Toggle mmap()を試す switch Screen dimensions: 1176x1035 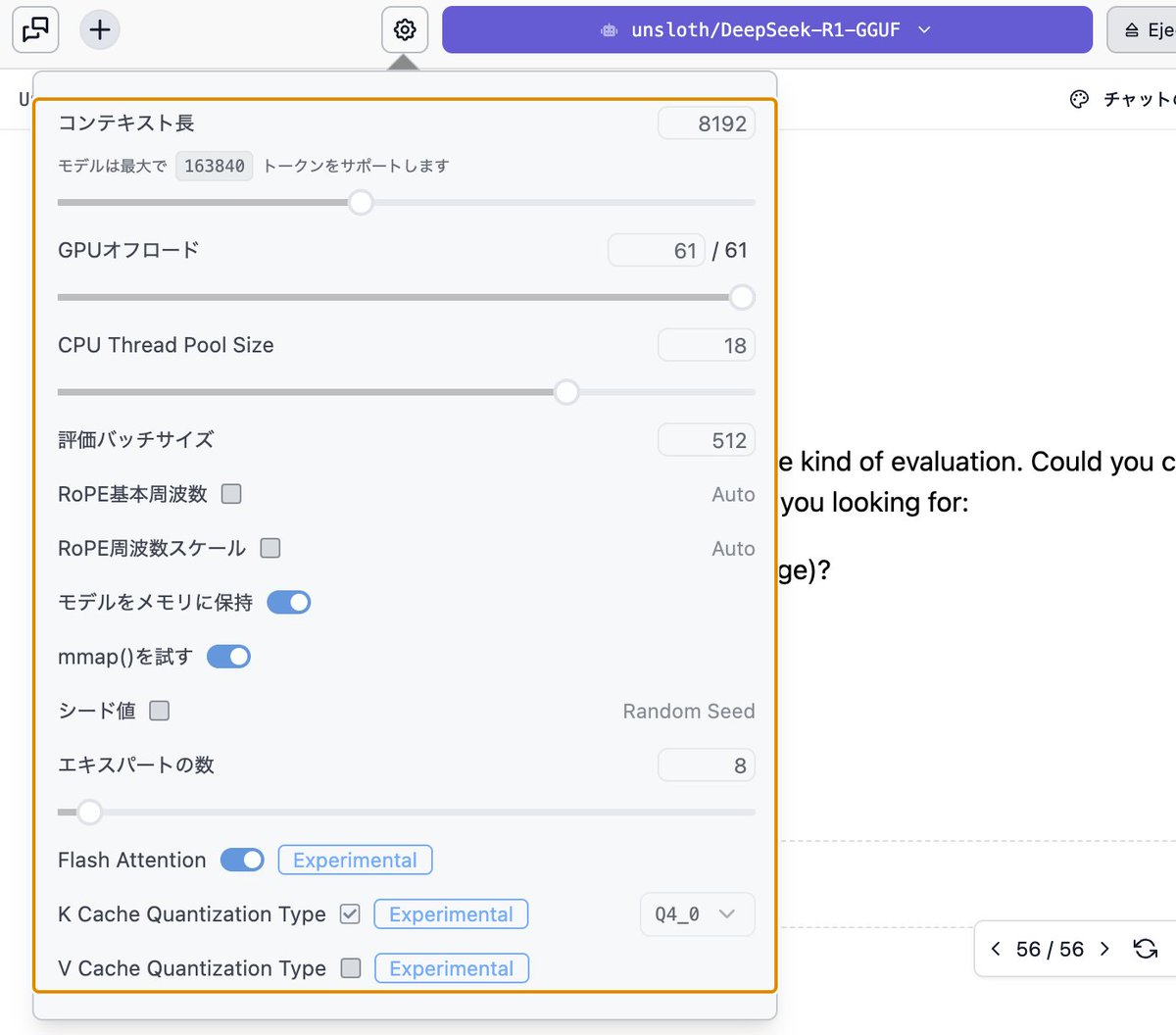click(229, 657)
